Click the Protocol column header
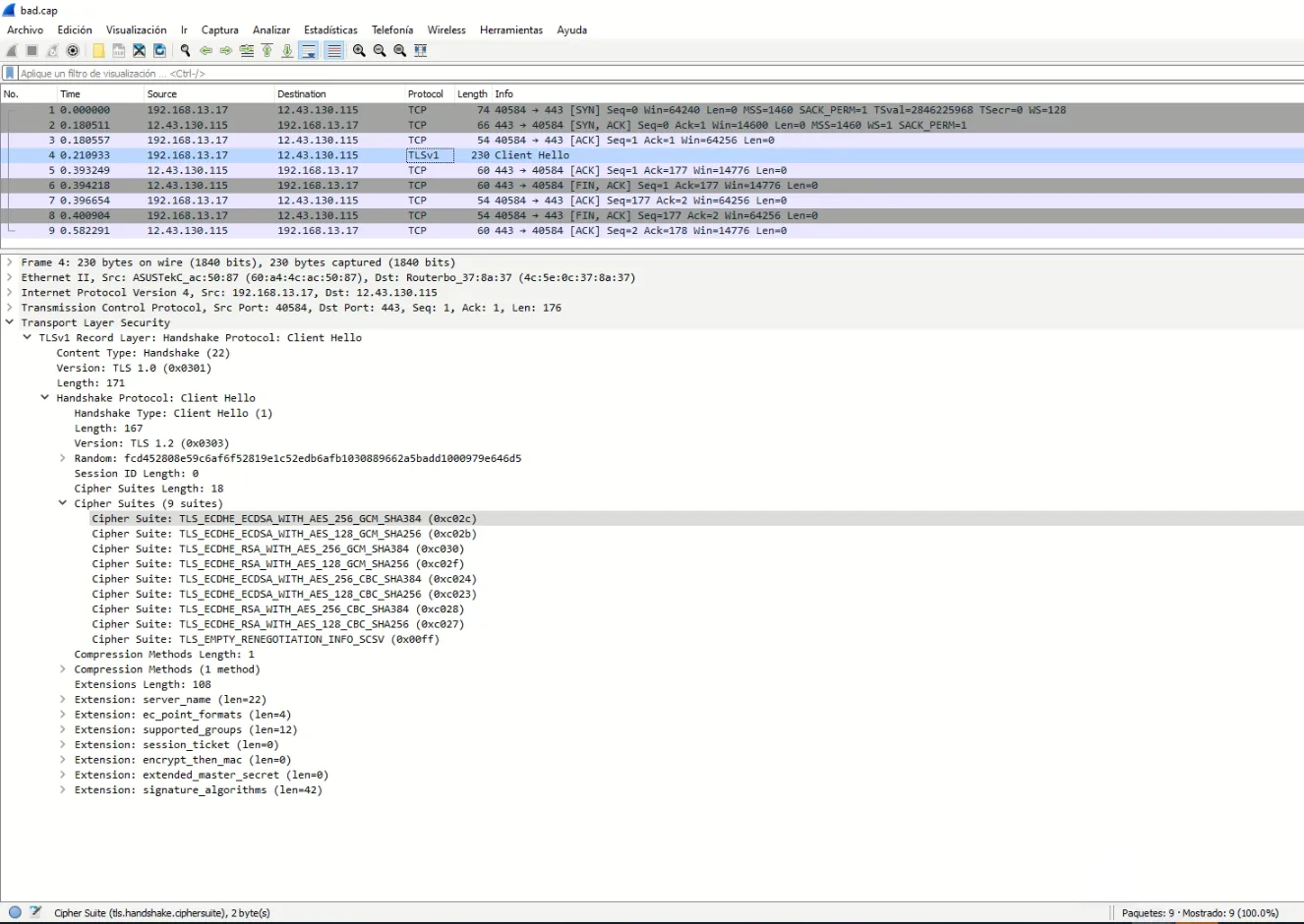This screenshot has height=924, width=1304. click(x=426, y=94)
